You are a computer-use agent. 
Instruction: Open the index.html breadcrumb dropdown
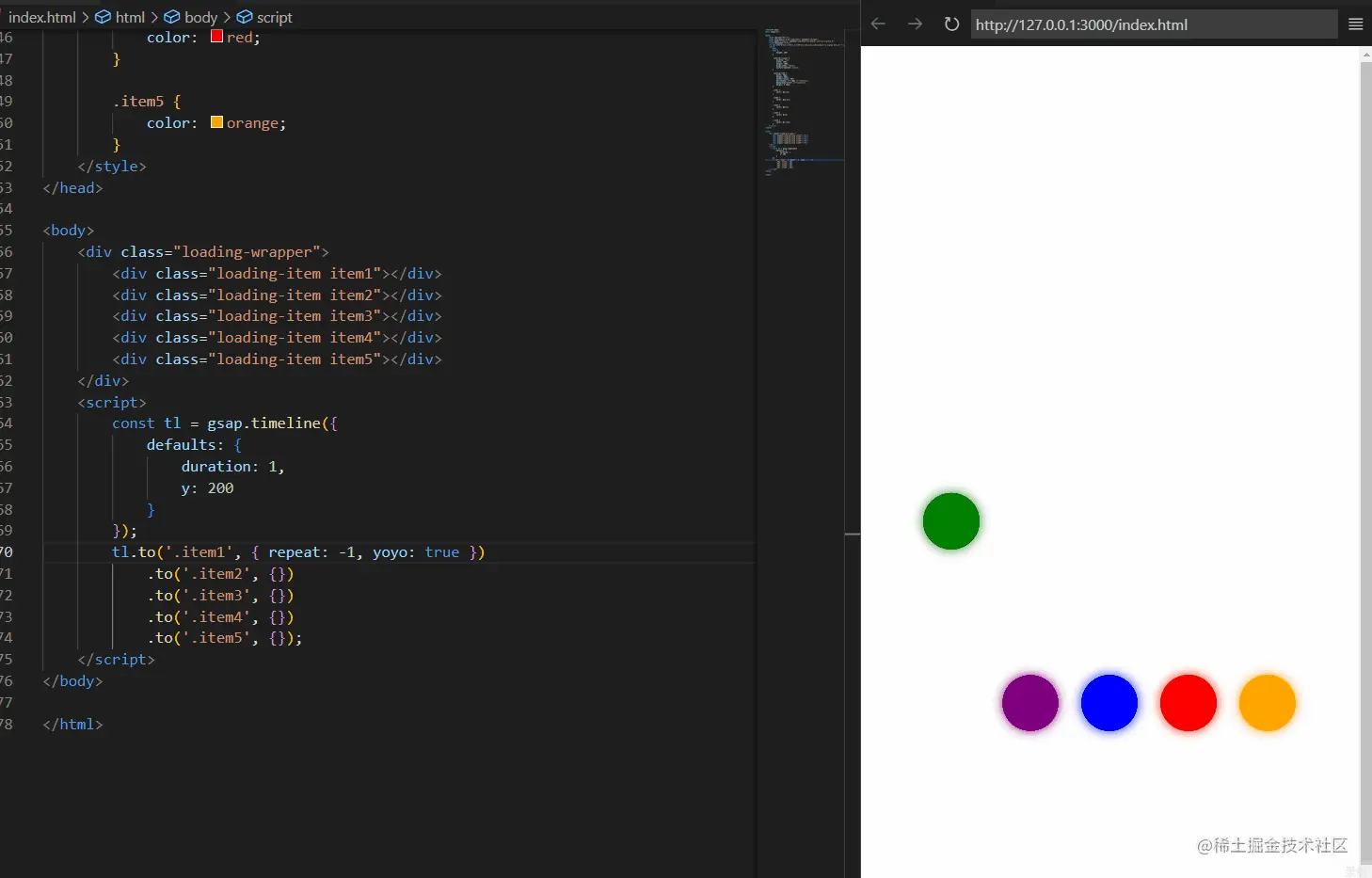41,16
